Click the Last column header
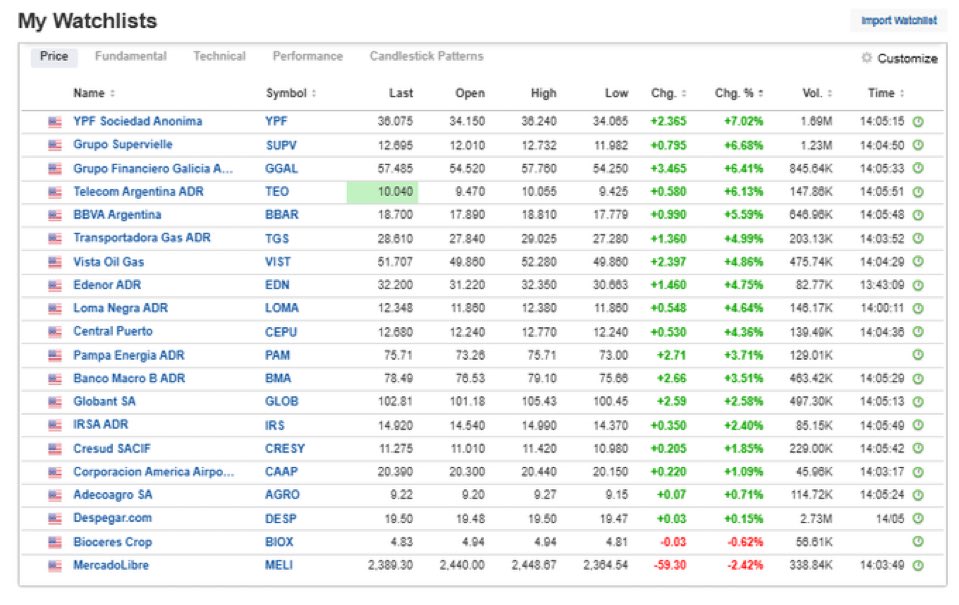The height and width of the screenshot is (605, 959). click(x=401, y=93)
